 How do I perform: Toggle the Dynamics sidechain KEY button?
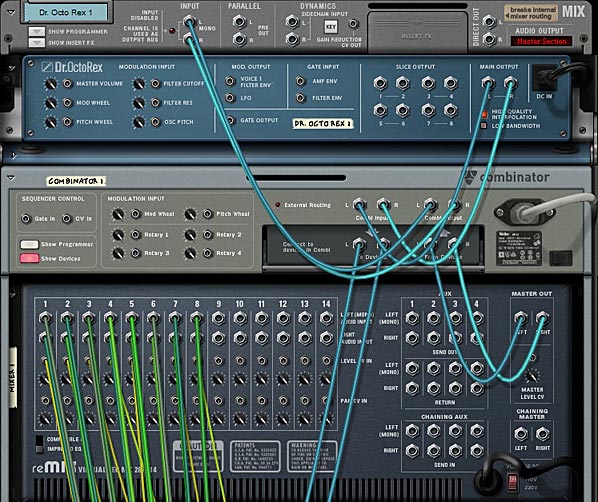click(331, 26)
